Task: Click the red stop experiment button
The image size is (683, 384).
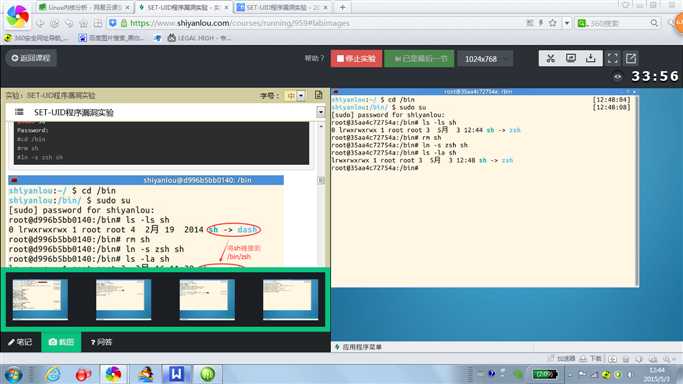Action: [356, 58]
